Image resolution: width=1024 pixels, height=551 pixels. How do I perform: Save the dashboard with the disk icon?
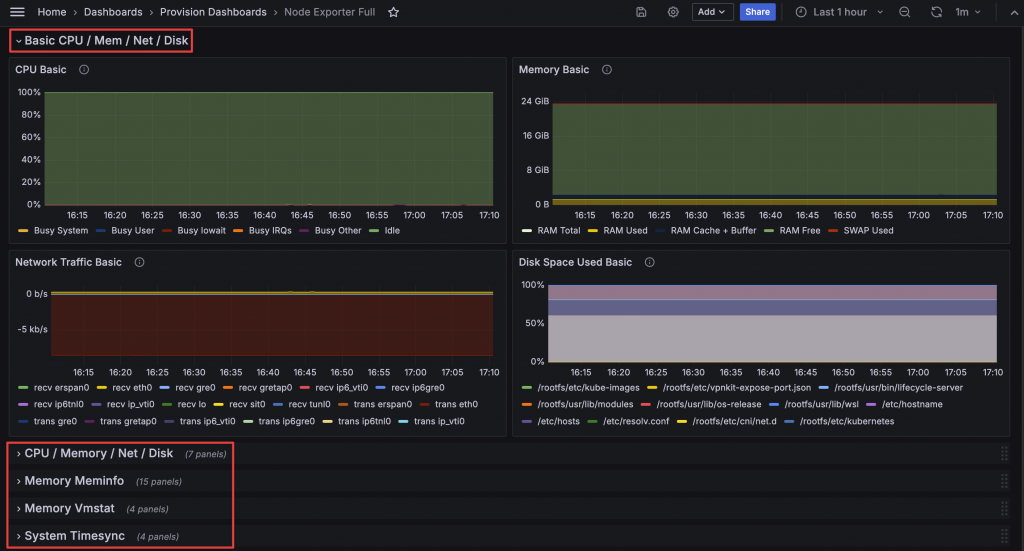click(x=641, y=12)
